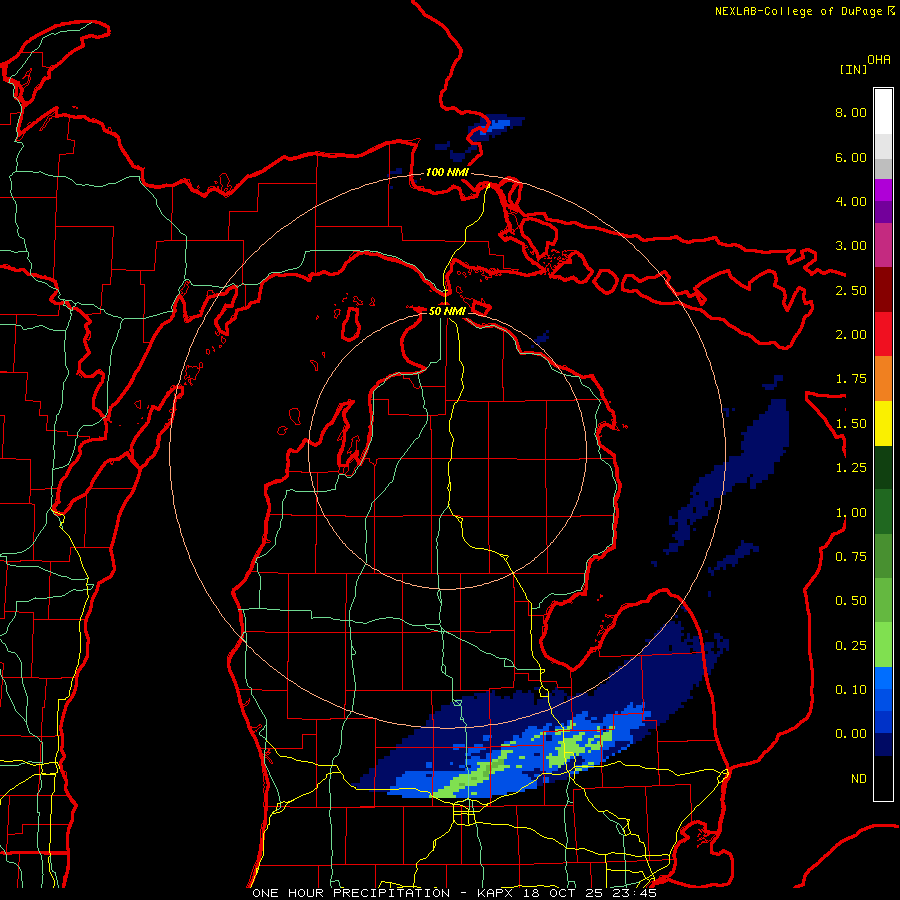This screenshot has width=900, height=900.
Task: Click the 1.25 legend value
Action: click(x=851, y=468)
